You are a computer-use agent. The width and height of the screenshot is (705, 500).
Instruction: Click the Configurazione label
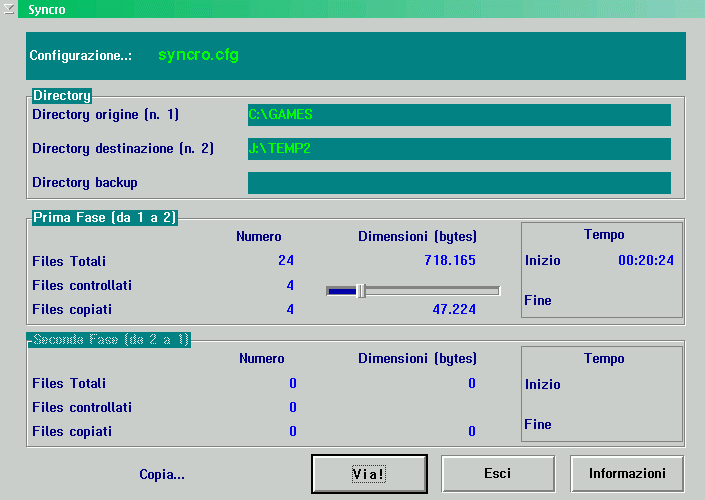coord(81,56)
